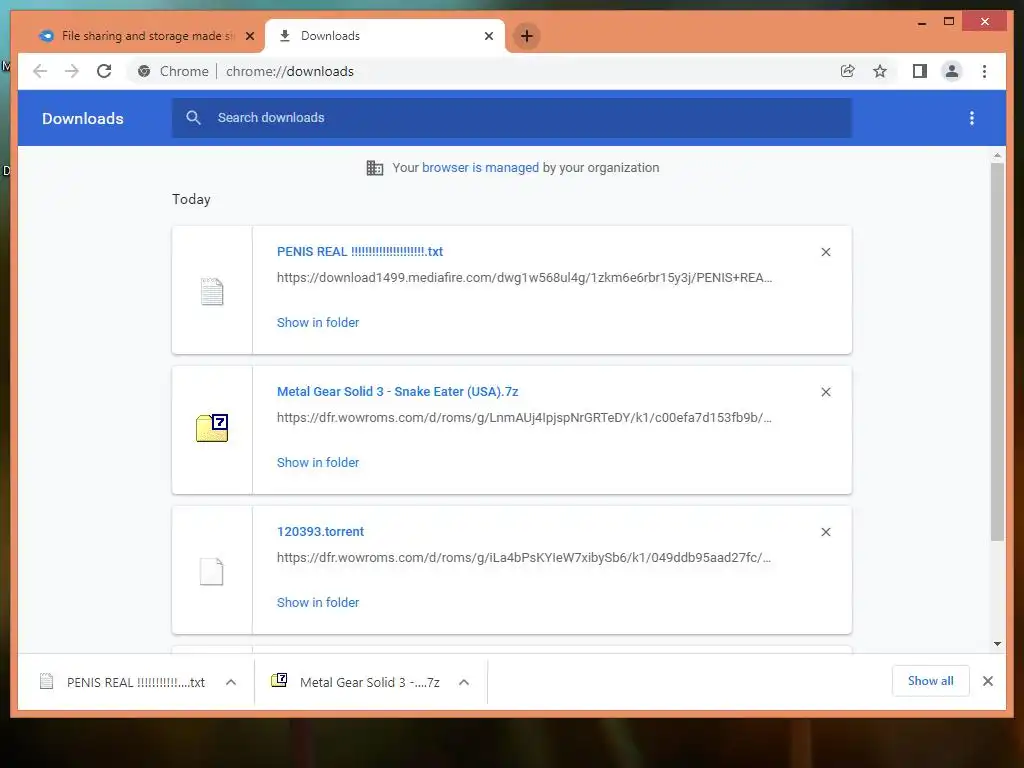This screenshot has height=768, width=1024.
Task: Open PENIS REAL txt file link
Action: [x=360, y=251]
